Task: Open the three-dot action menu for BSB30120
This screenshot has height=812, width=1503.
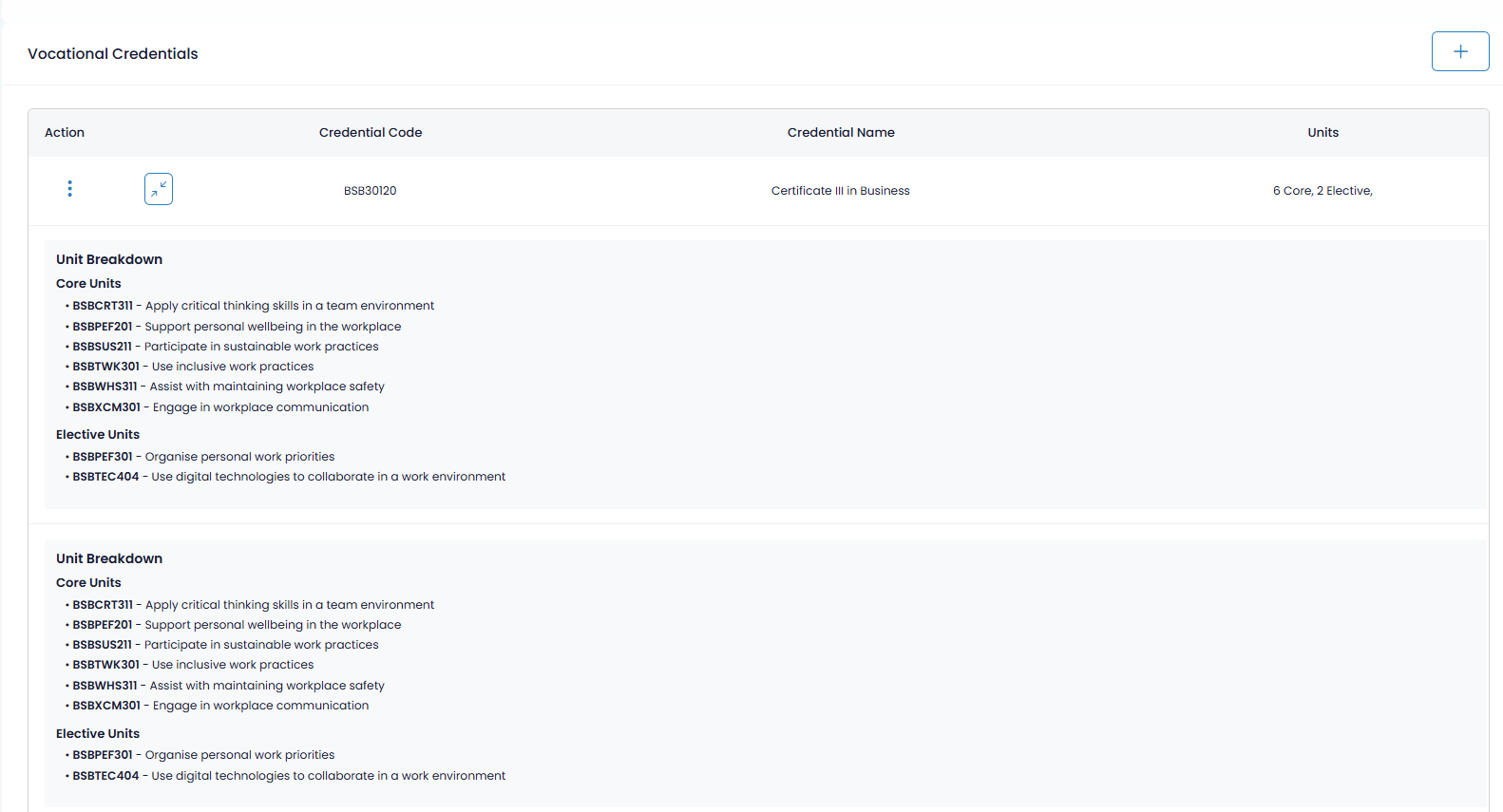Action: point(69,189)
